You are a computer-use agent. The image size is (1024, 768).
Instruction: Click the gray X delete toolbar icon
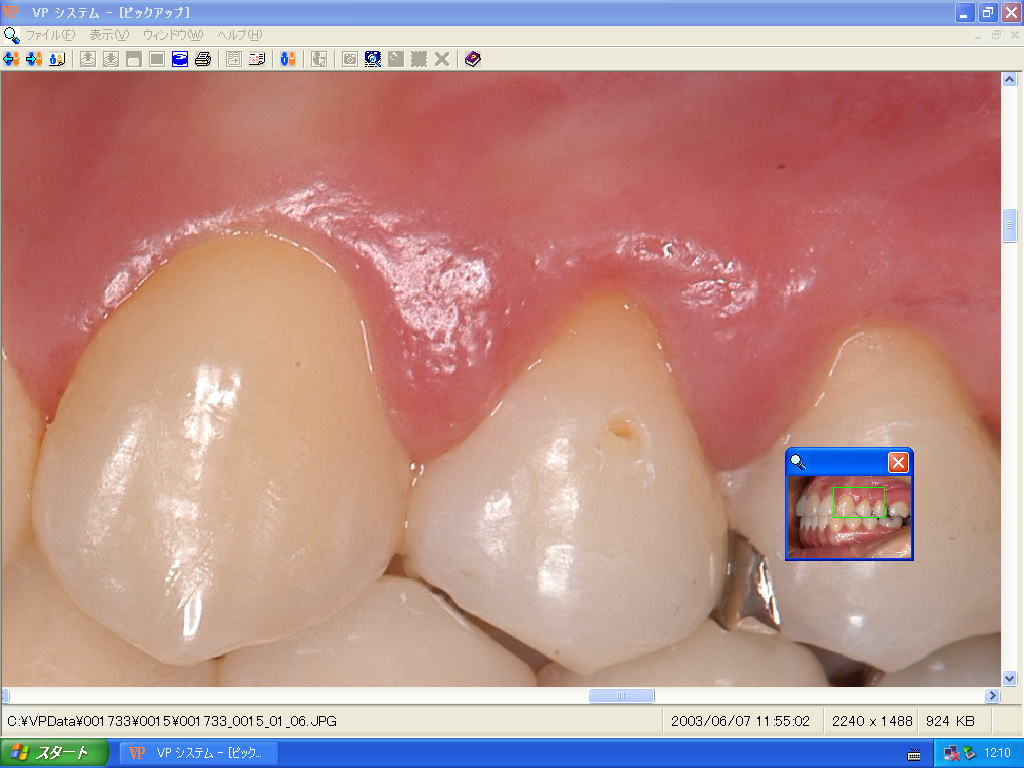[x=441, y=59]
